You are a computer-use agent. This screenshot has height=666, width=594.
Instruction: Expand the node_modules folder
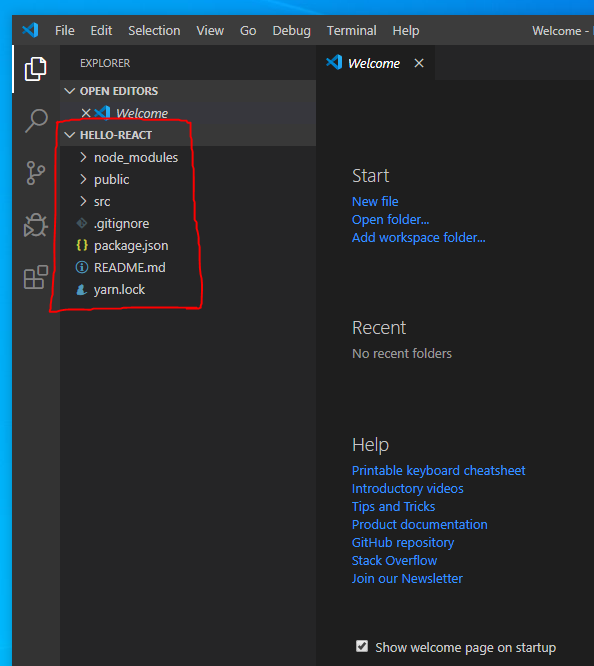83,158
